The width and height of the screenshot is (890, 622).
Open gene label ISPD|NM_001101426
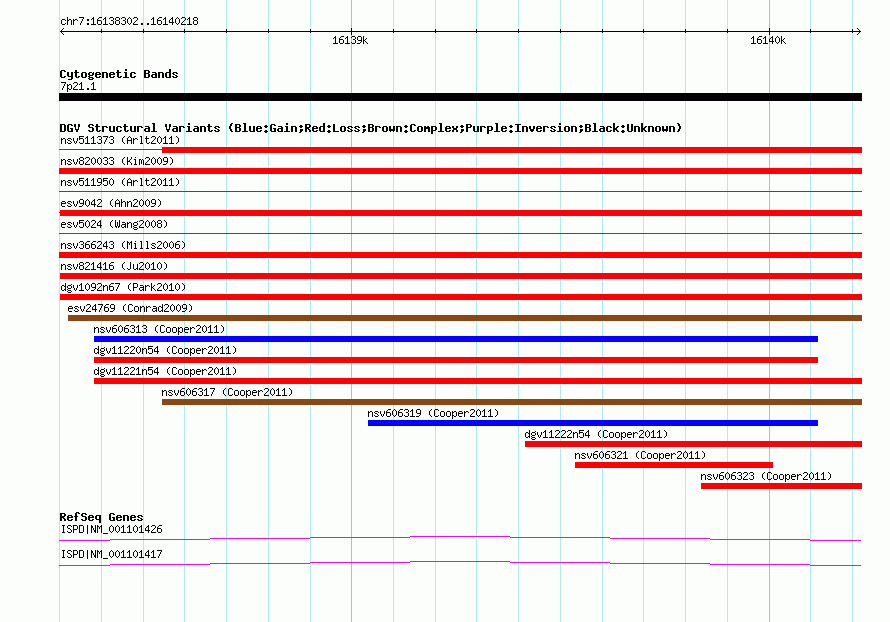111,529
